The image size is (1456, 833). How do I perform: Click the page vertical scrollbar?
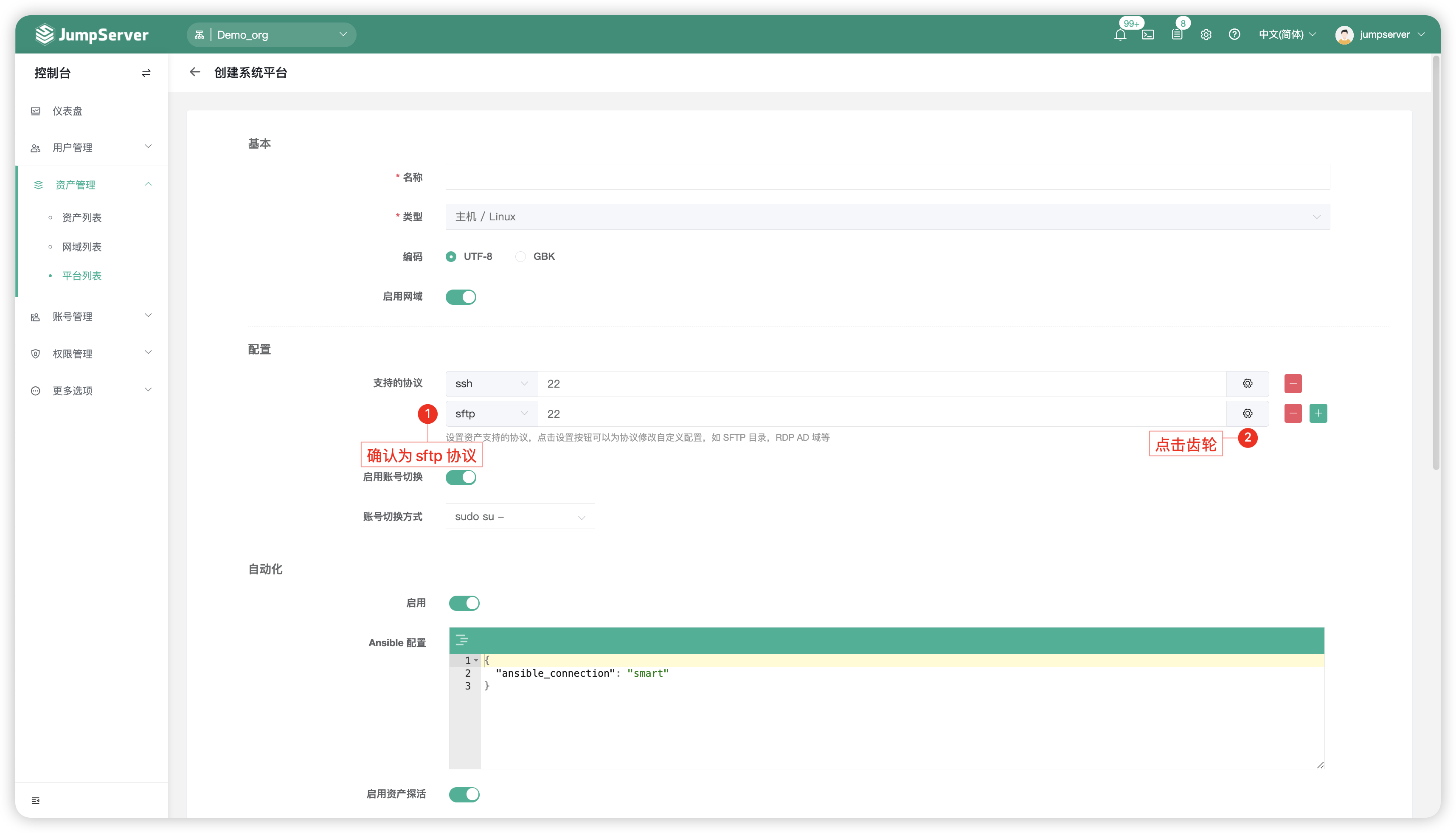tap(1436, 263)
